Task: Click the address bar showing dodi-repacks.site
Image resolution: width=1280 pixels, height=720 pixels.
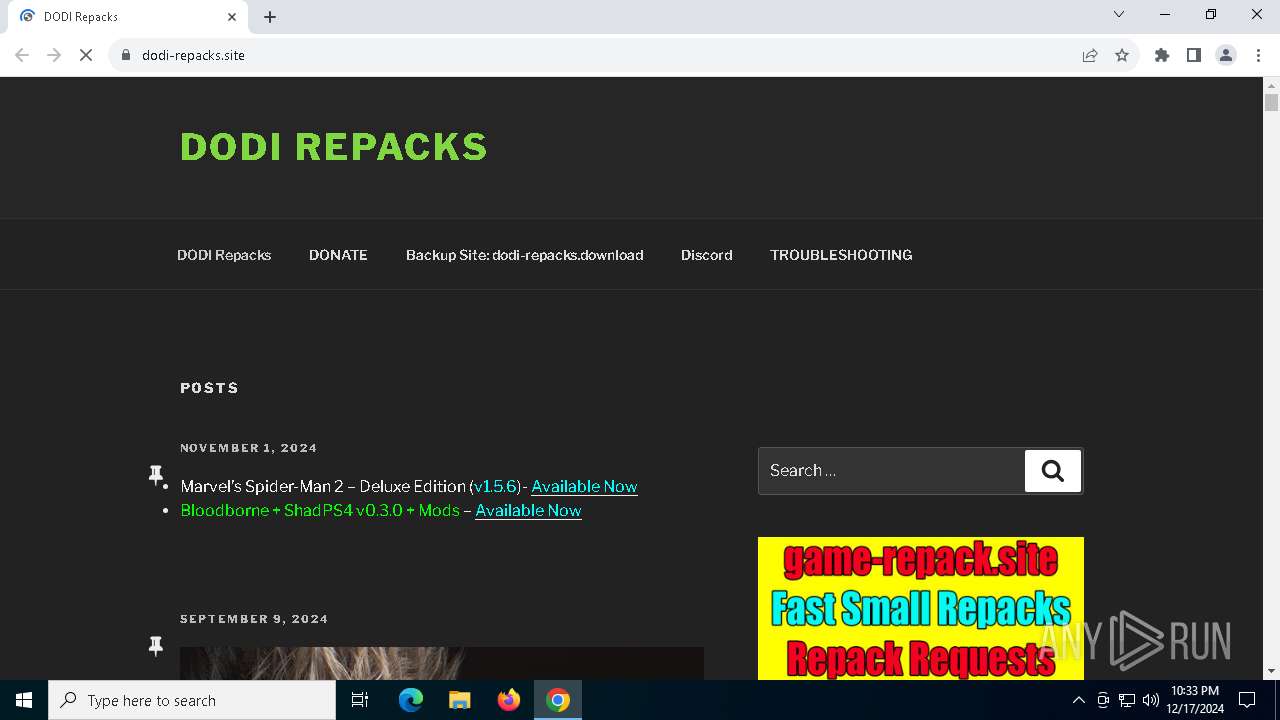Action: click(x=600, y=55)
